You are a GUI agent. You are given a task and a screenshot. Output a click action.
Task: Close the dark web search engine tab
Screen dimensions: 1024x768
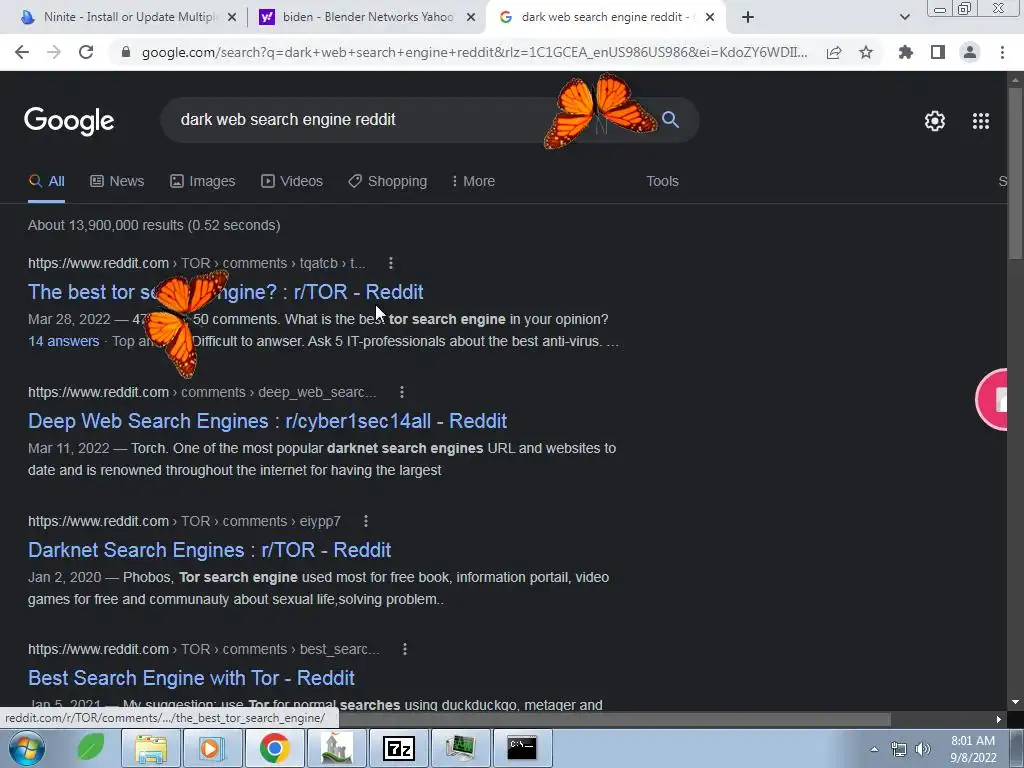click(710, 18)
